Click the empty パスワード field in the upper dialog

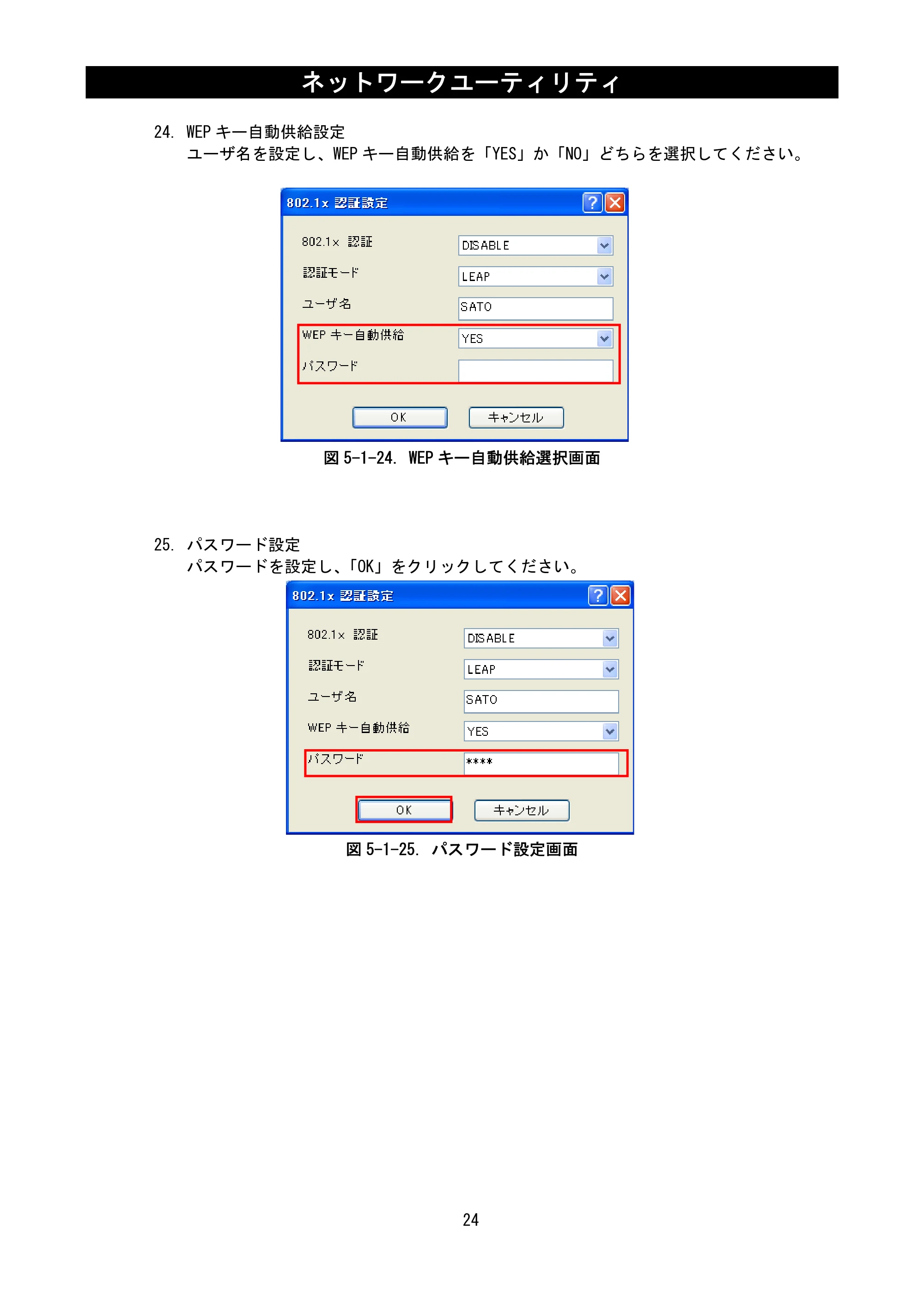pos(536,371)
